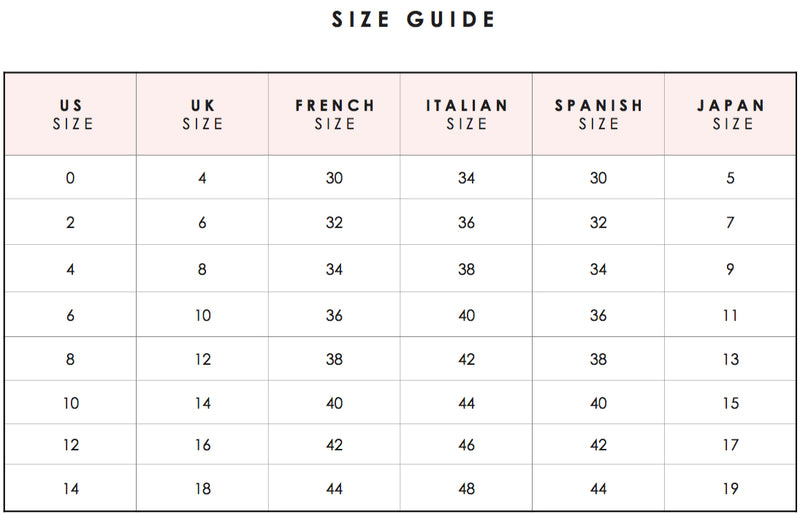This screenshot has height=514, width=800.
Task: Select the SPANISH SIZE column header
Action: point(598,114)
